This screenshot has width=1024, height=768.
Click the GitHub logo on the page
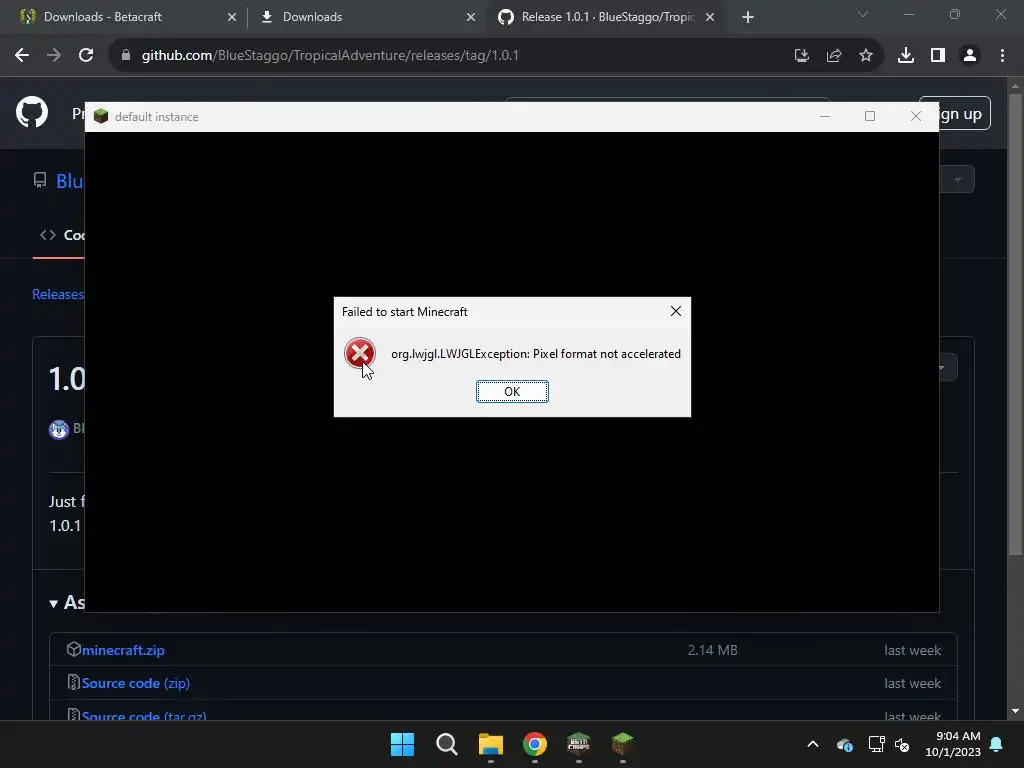pos(32,112)
